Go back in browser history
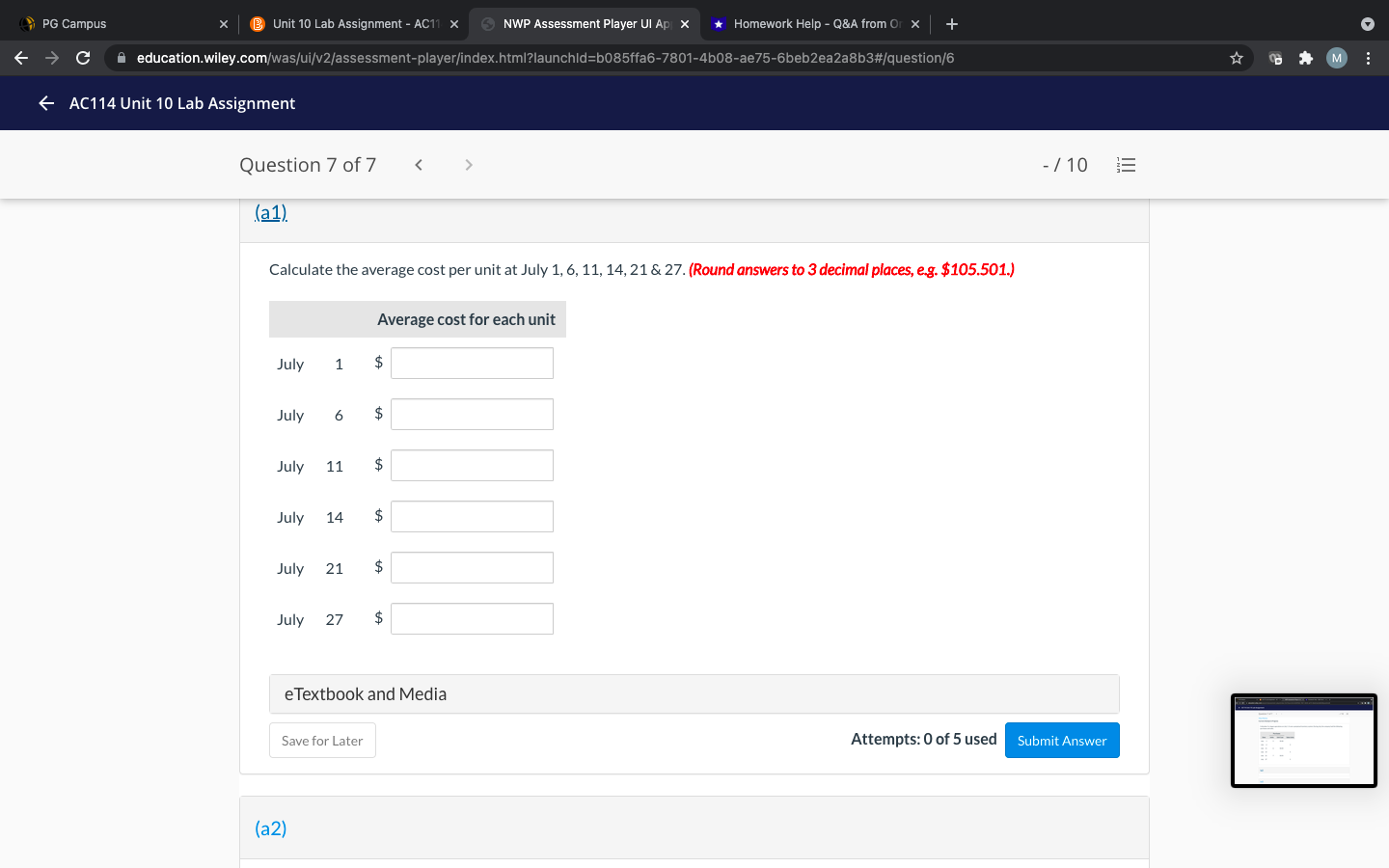The image size is (1389, 868). pos(21,58)
